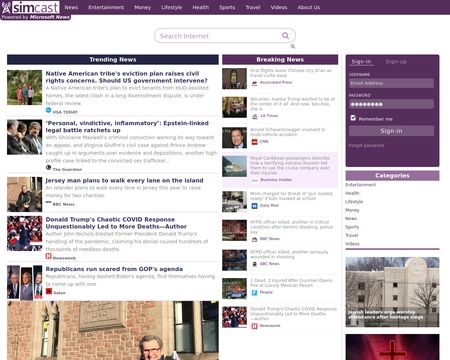
Task: Open 1 Dead, 2 Injured Mexican Resort story
Action: [x=291, y=283]
